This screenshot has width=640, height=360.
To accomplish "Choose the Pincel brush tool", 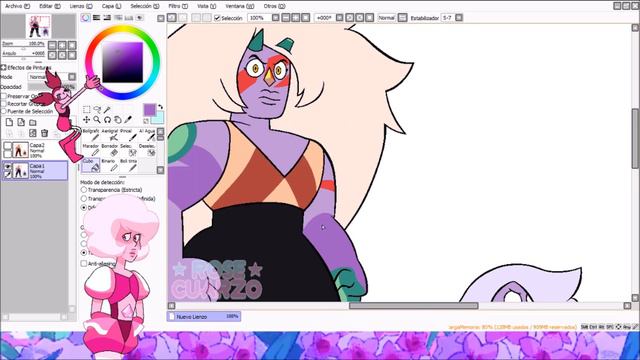I will click(x=128, y=135).
